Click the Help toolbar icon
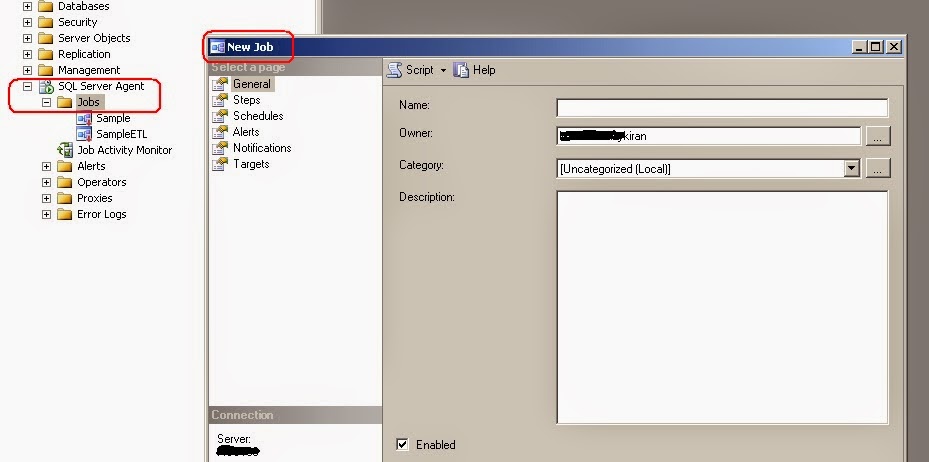 (461, 70)
